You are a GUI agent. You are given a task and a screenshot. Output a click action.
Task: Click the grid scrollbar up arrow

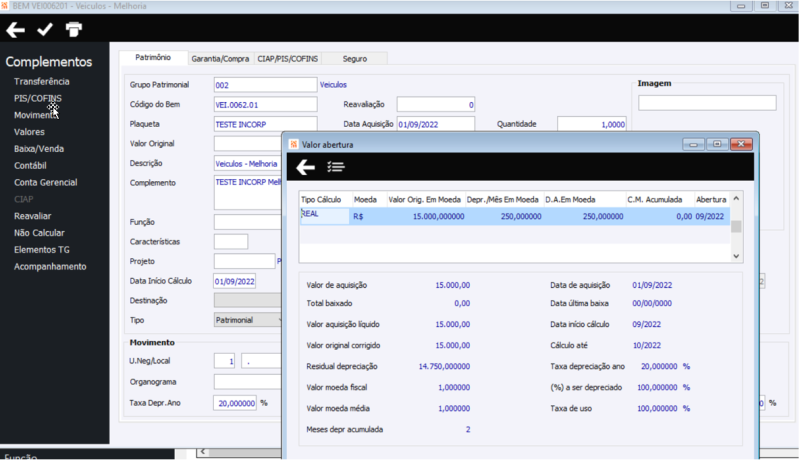click(736, 198)
